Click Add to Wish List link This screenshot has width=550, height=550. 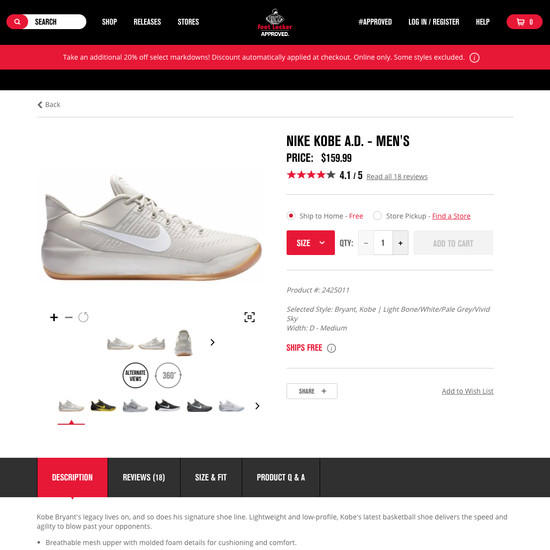pos(468,391)
